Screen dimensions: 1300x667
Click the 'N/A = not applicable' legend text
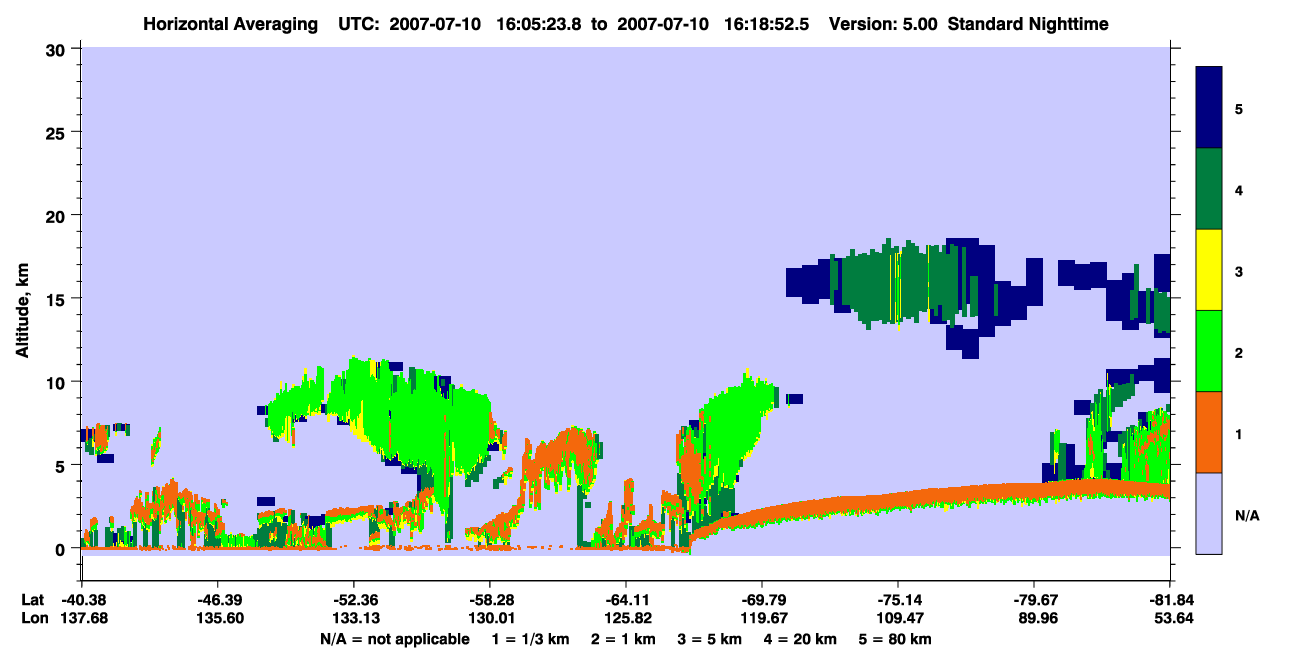click(x=394, y=639)
